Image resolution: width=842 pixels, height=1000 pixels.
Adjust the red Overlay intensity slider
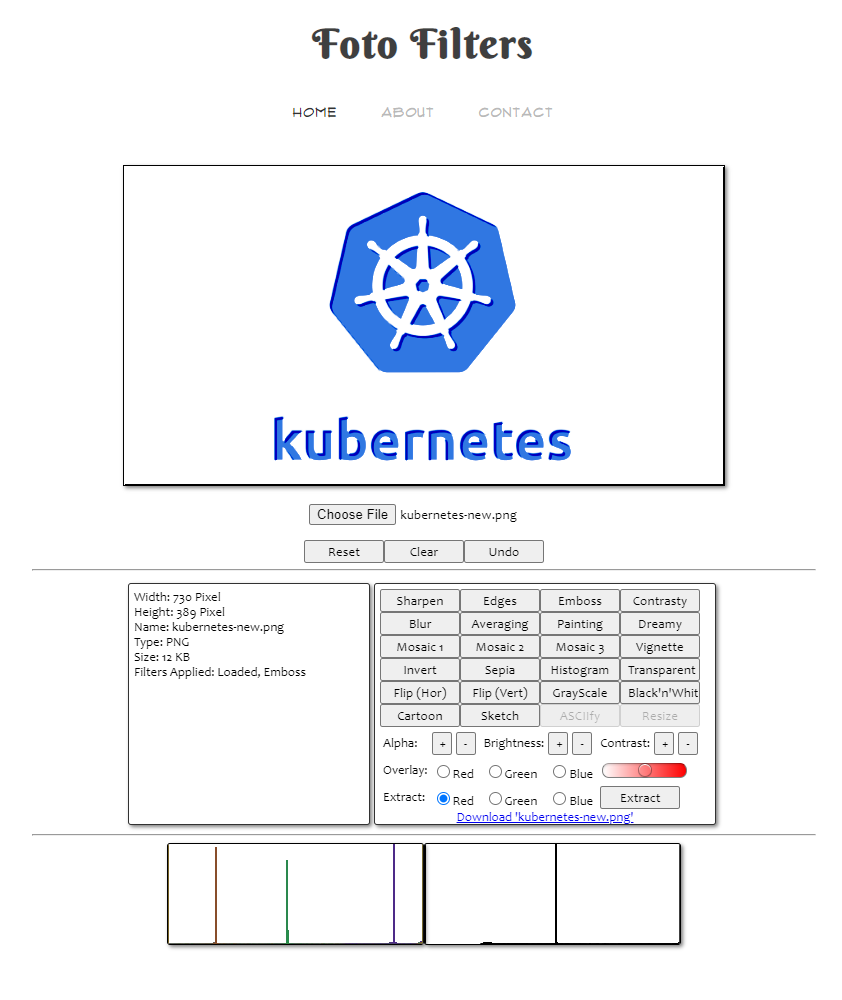coord(644,770)
